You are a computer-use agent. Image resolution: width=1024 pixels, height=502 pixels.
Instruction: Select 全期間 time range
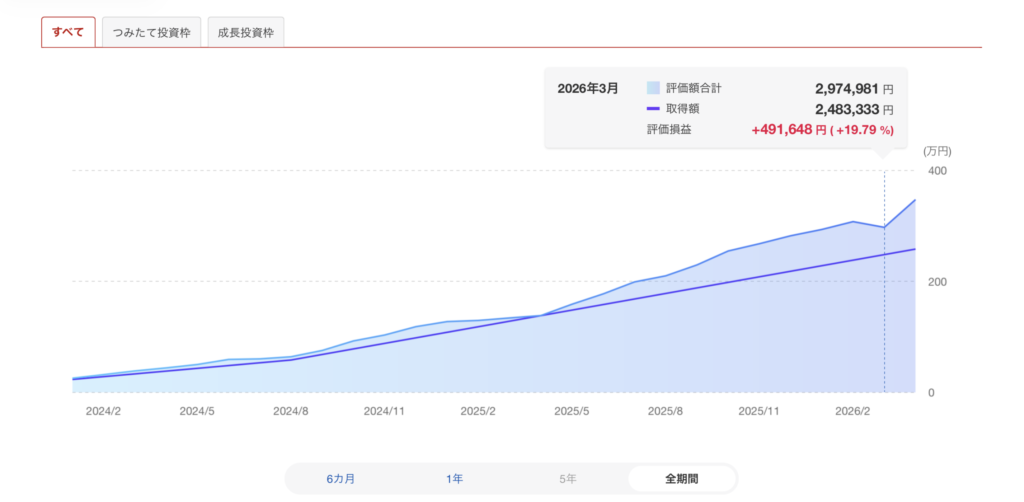tap(682, 478)
